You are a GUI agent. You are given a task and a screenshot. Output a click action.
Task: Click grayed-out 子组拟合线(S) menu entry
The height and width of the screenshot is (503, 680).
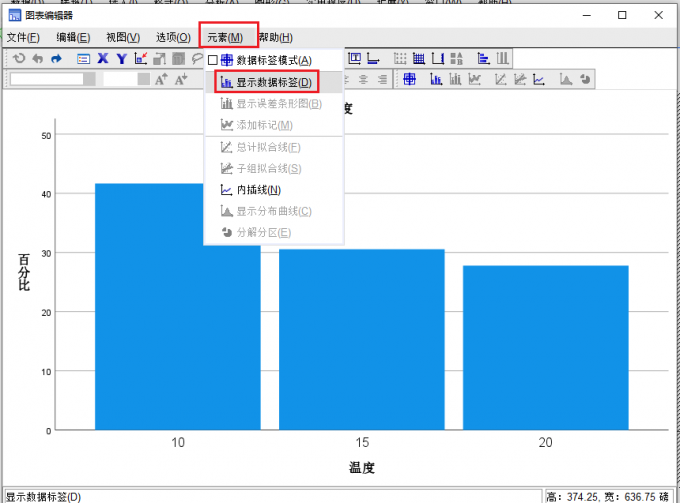pos(274,168)
